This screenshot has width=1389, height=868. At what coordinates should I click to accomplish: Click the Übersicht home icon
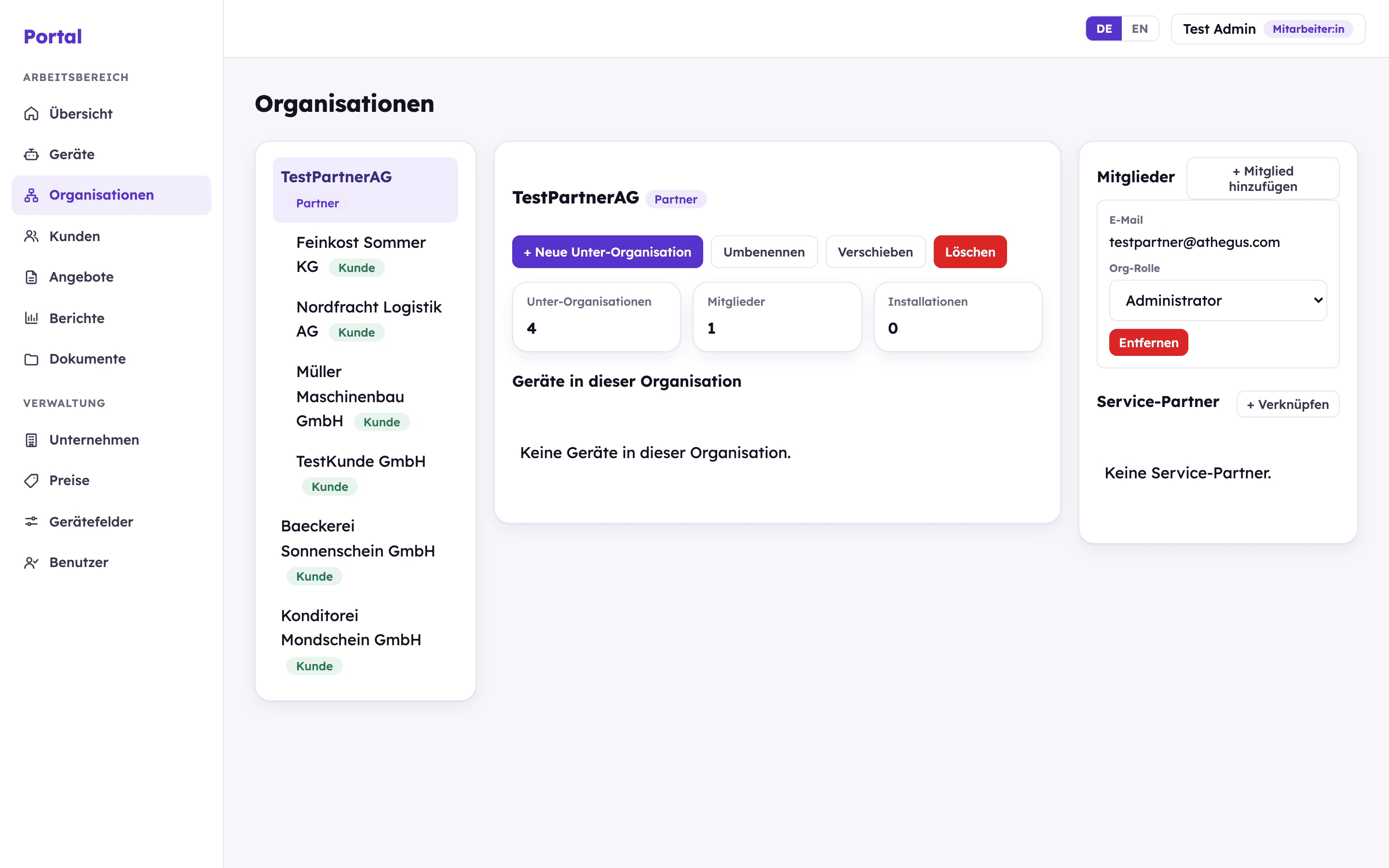point(31,114)
